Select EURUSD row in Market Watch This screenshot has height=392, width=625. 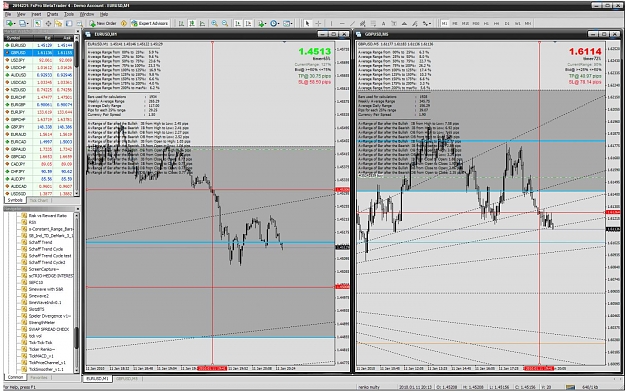tap(39, 45)
